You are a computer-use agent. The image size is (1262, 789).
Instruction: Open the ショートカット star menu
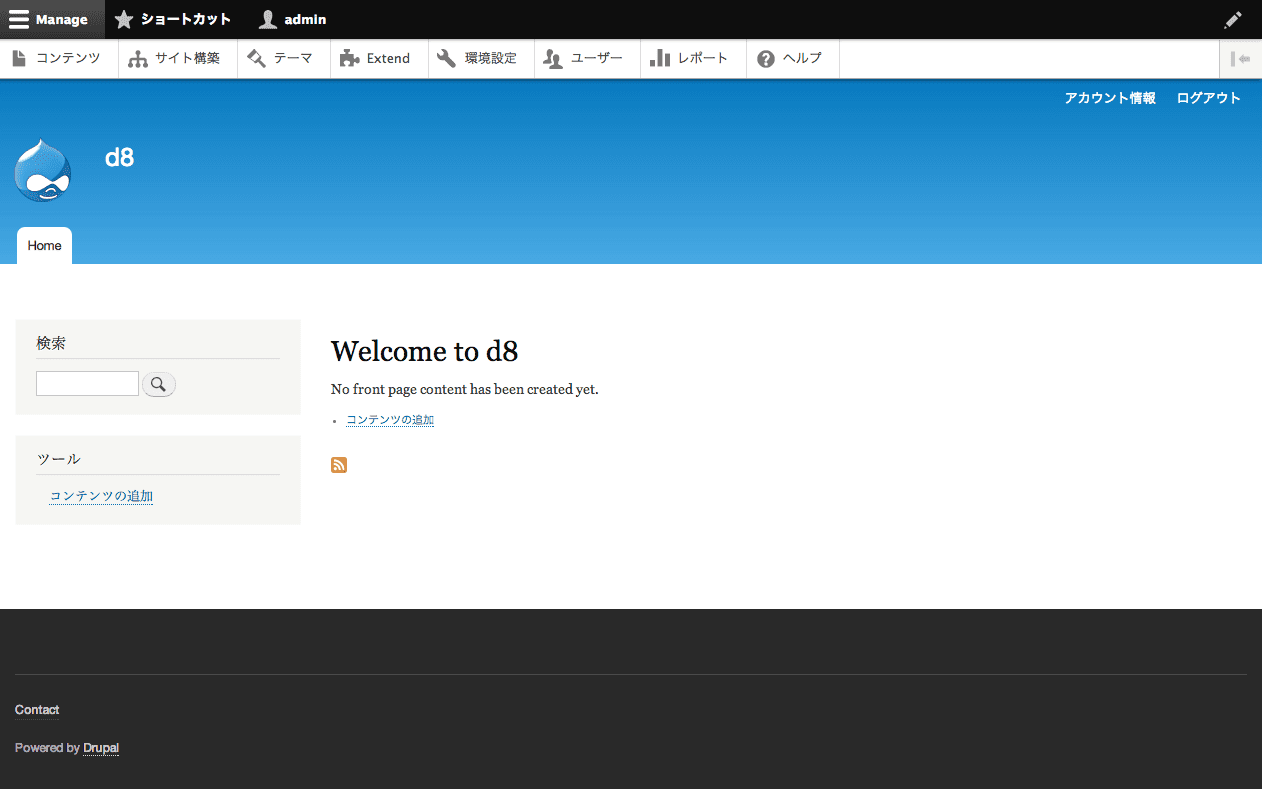(x=173, y=19)
